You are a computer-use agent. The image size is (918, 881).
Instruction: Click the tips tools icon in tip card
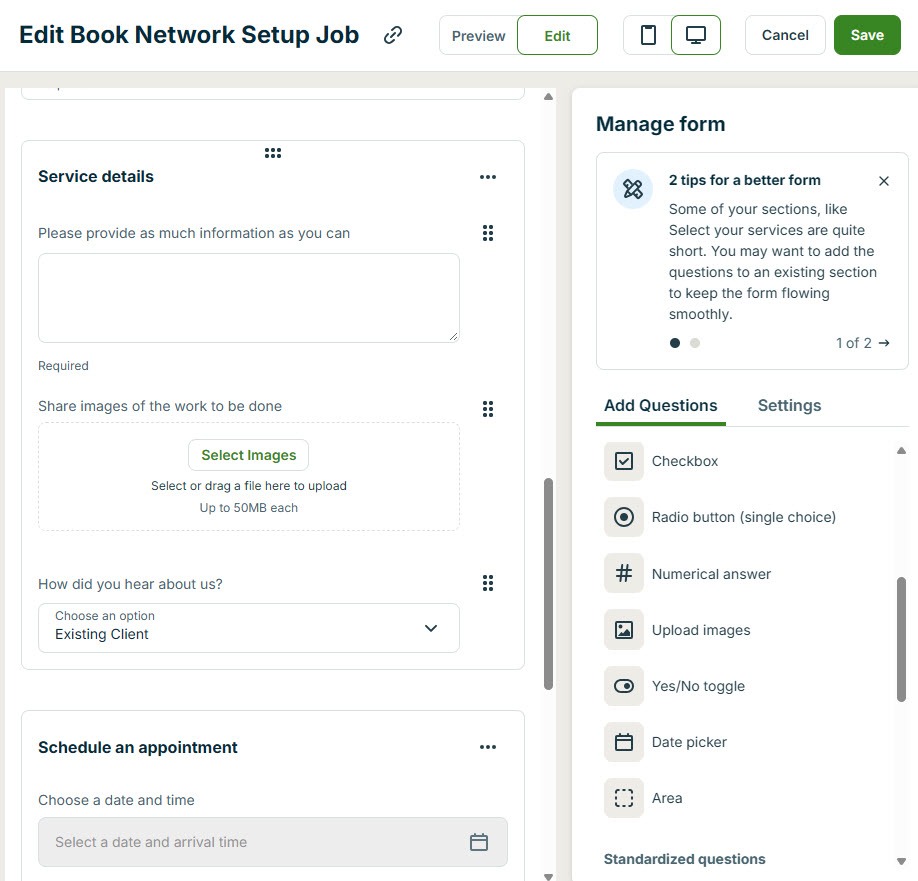(633, 189)
